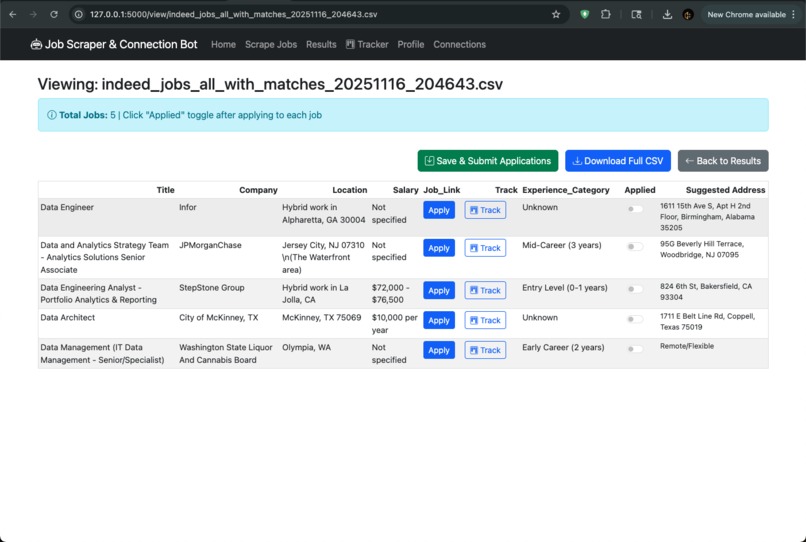The height and width of the screenshot is (542, 806).
Task: View site information icon in address bar
Action: click(79, 14)
